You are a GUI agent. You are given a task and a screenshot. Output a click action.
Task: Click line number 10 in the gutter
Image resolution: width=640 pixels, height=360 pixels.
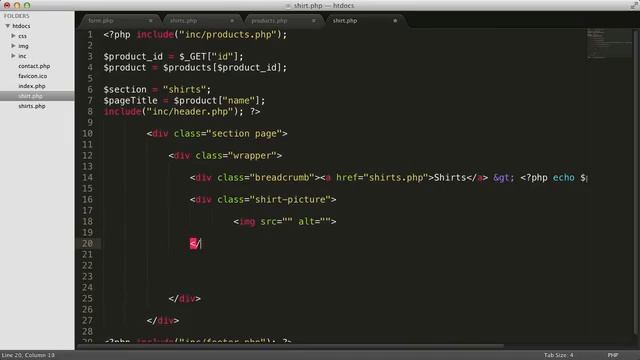87,133
